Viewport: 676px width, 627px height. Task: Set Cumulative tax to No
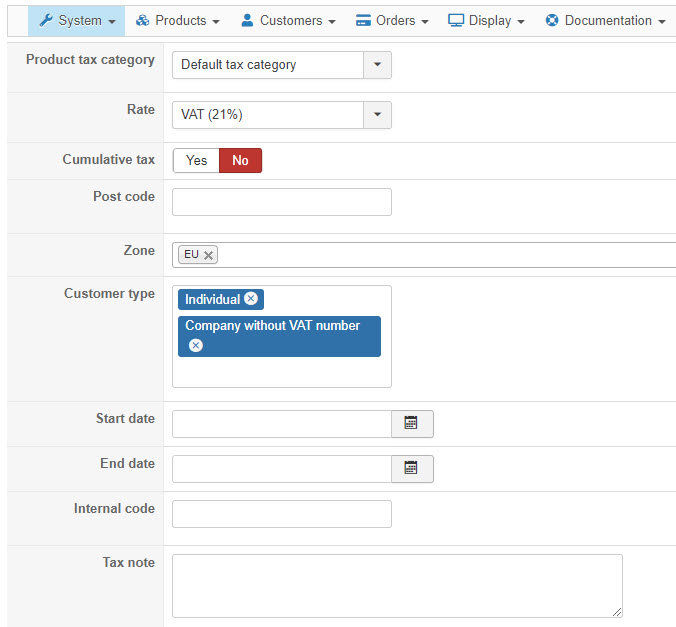[240, 160]
